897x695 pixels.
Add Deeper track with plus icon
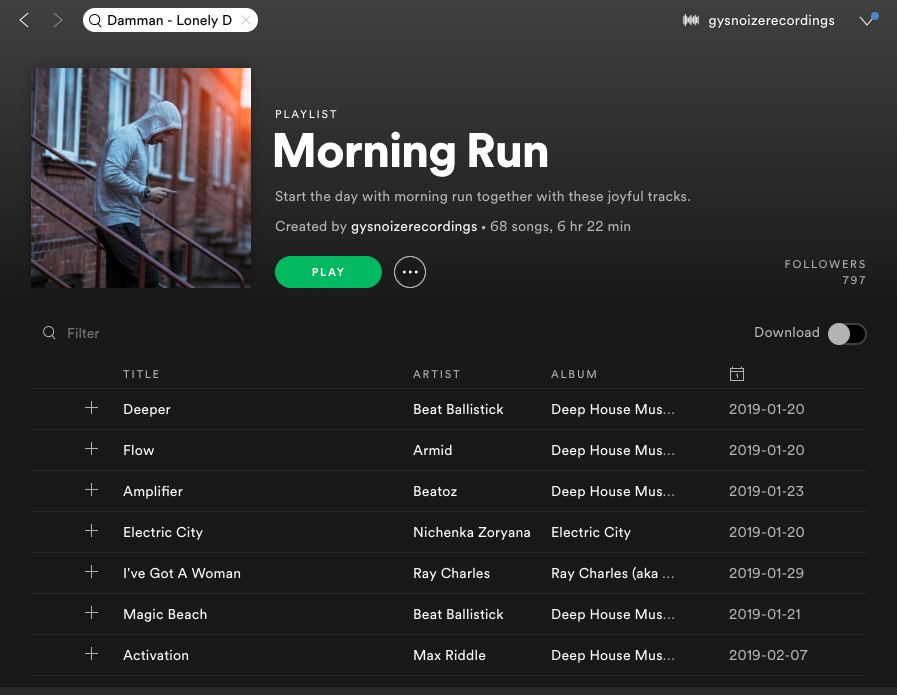coord(91,408)
